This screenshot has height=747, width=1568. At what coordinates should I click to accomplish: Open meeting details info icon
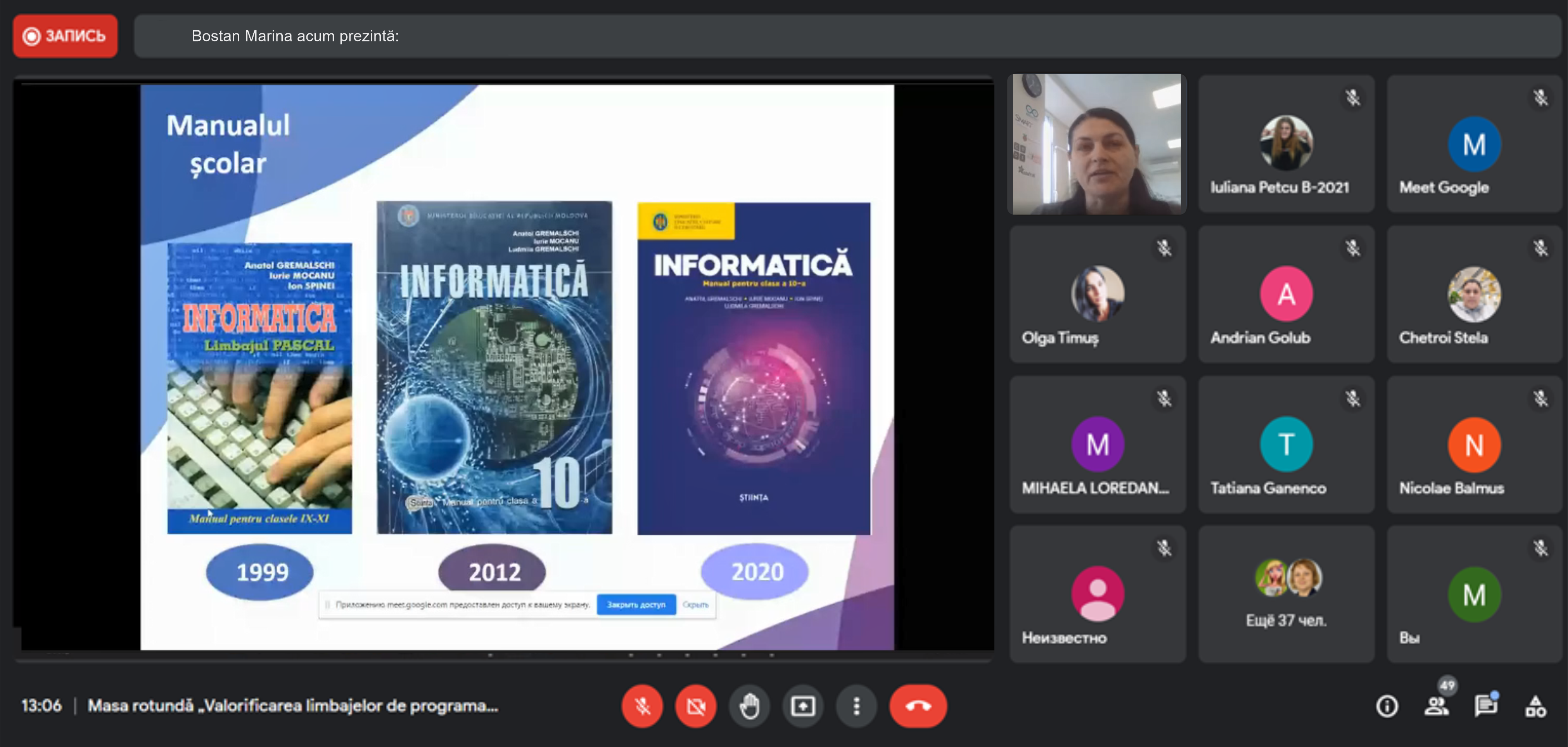click(x=1386, y=706)
